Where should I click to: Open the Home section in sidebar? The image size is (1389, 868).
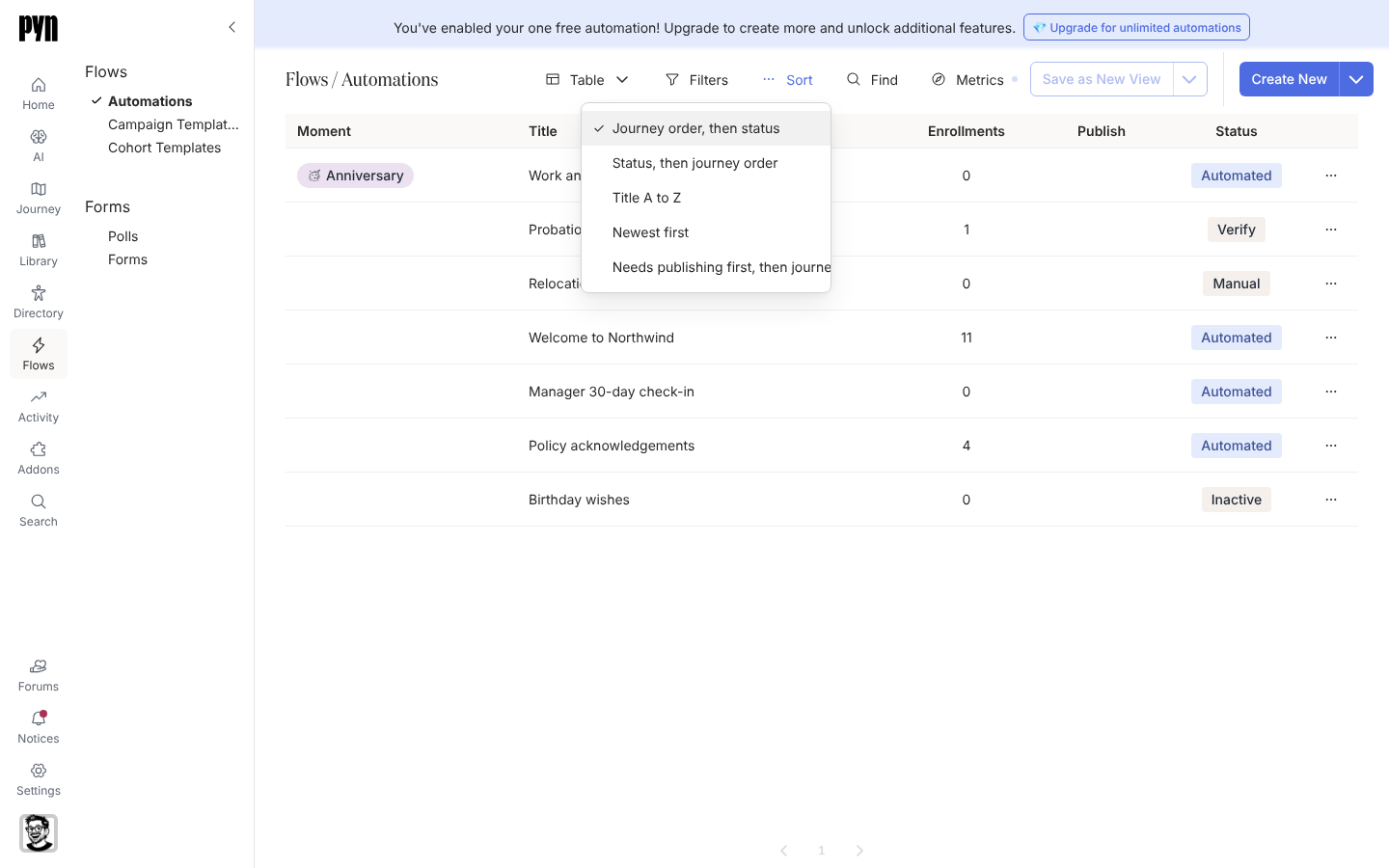pyautogui.click(x=39, y=94)
